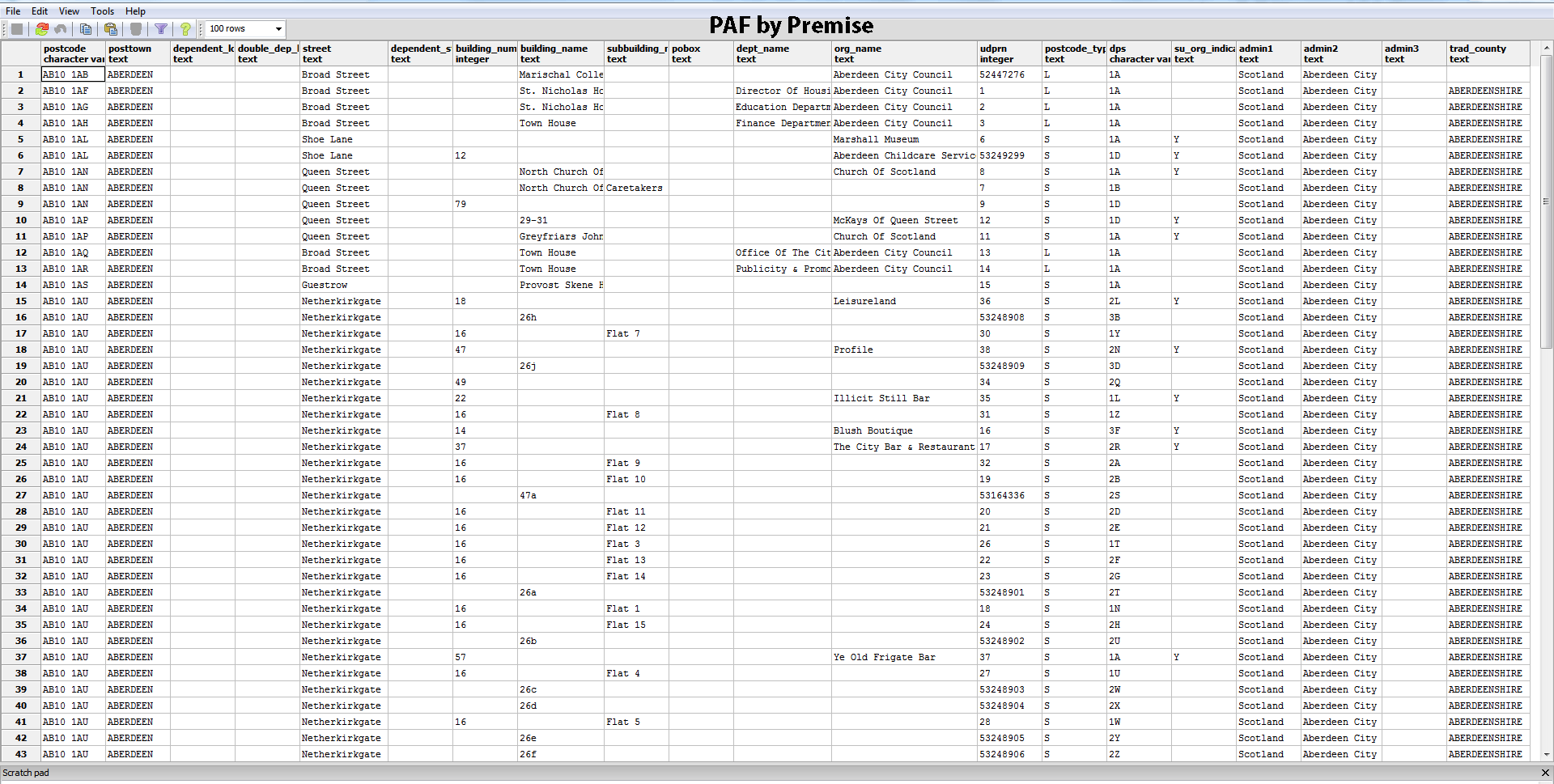Select the org_name column header

click(904, 53)
